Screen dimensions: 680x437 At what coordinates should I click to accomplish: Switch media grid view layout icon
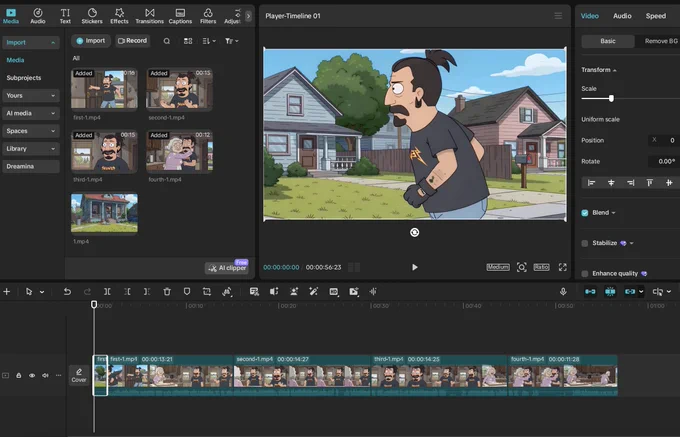188,41
